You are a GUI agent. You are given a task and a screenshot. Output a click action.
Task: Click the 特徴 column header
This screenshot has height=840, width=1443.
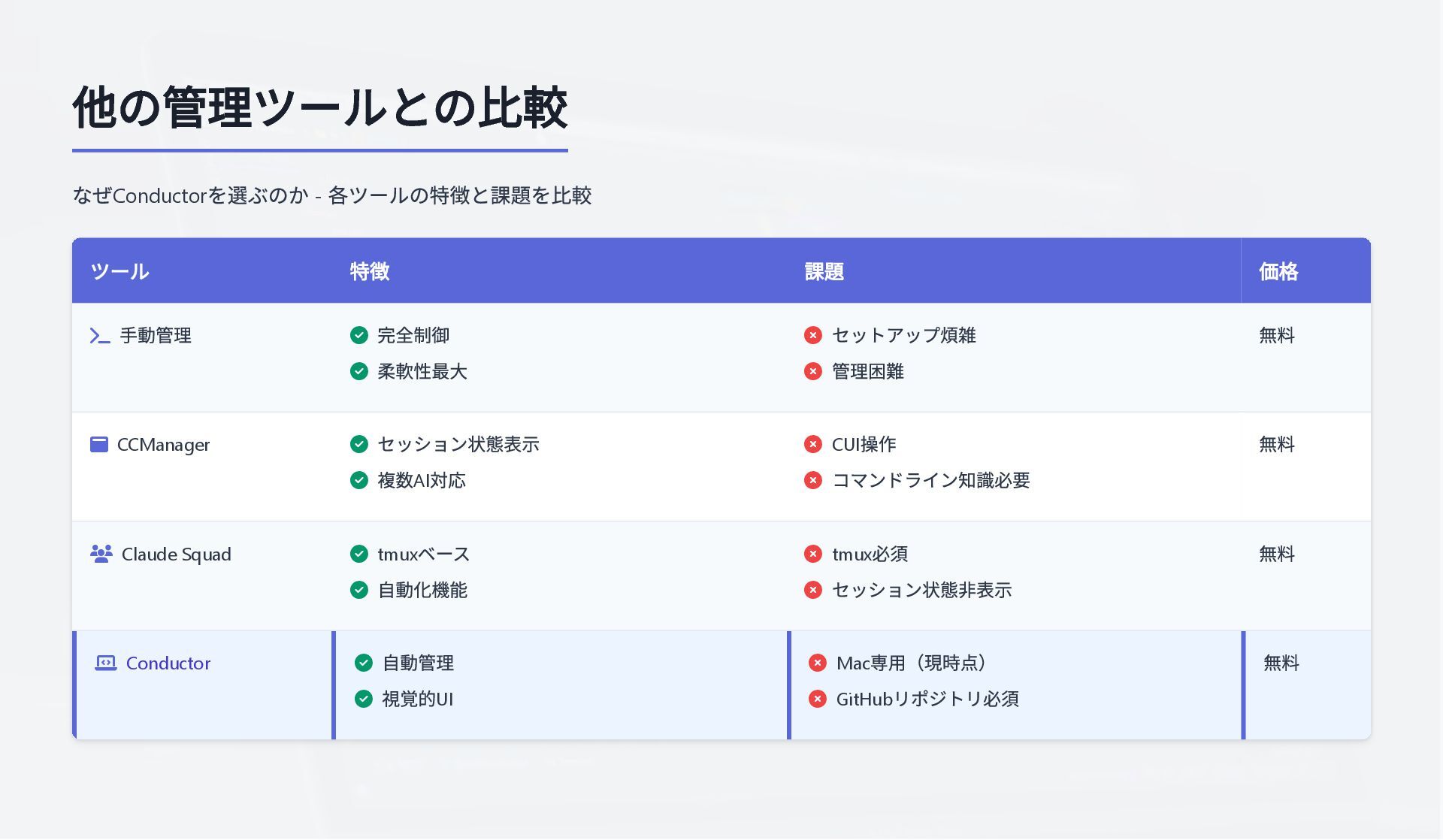click(370, 271)
